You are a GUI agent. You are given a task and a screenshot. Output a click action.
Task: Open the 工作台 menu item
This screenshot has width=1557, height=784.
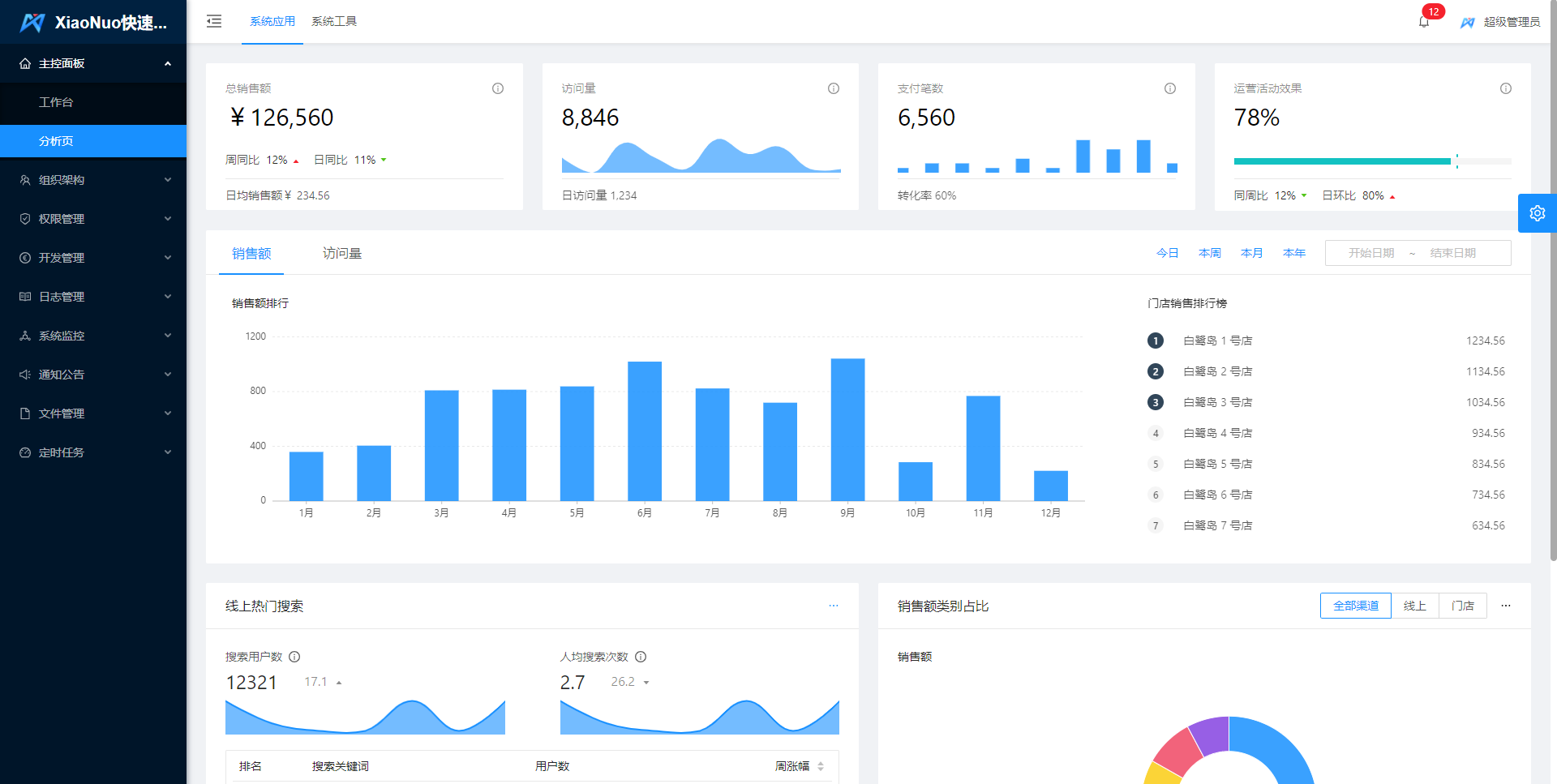pos(93,102)
